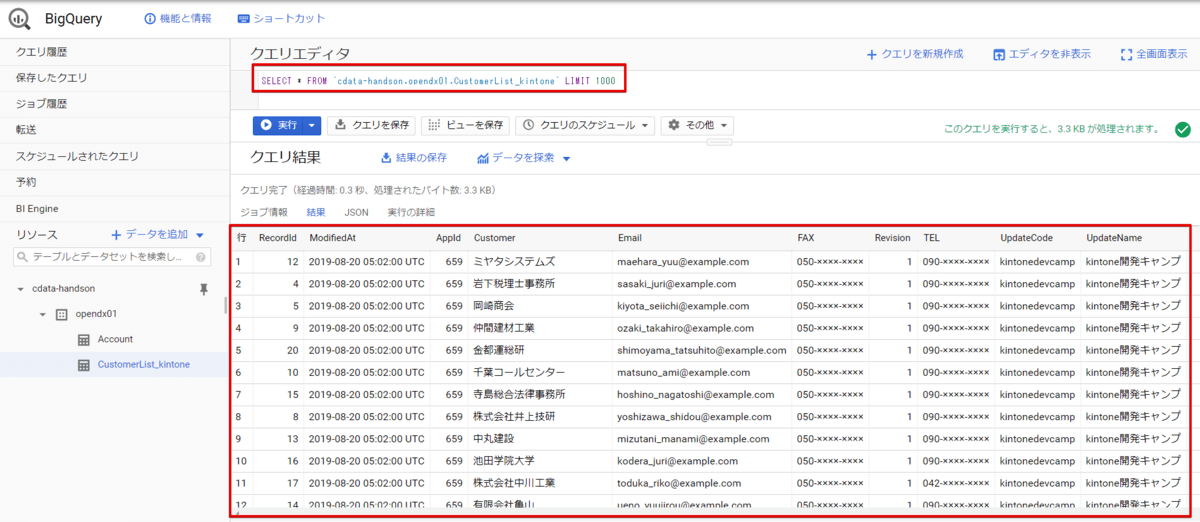The width and height of the screenshot is (1200, 522).
Task: Click into the SQL query editor text
Action: tap(437, 80)
